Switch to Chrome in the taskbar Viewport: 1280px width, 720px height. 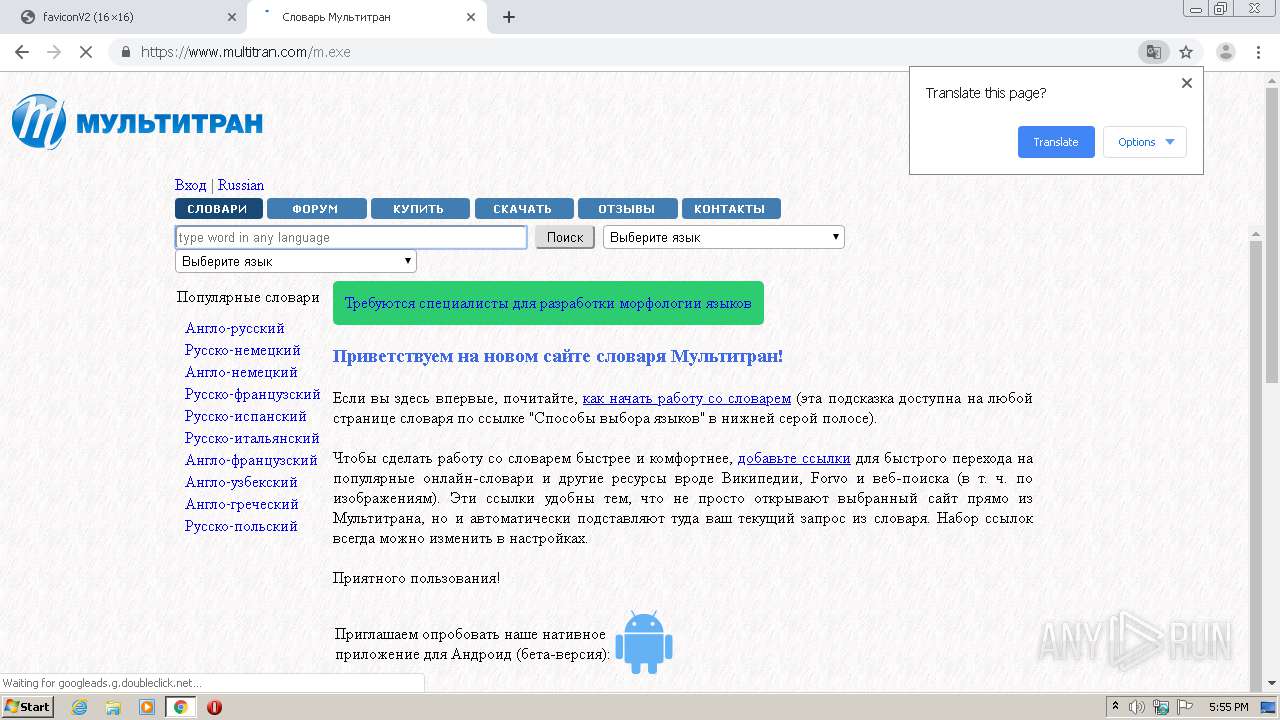point(181,707)
